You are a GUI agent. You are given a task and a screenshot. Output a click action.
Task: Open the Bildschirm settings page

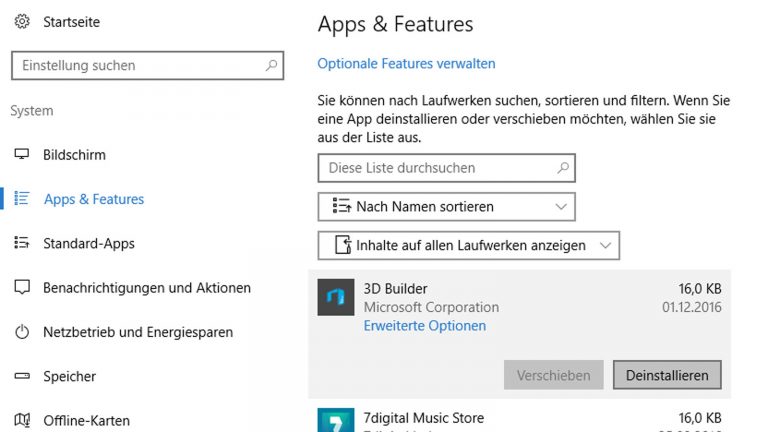(x=74, y=155)
